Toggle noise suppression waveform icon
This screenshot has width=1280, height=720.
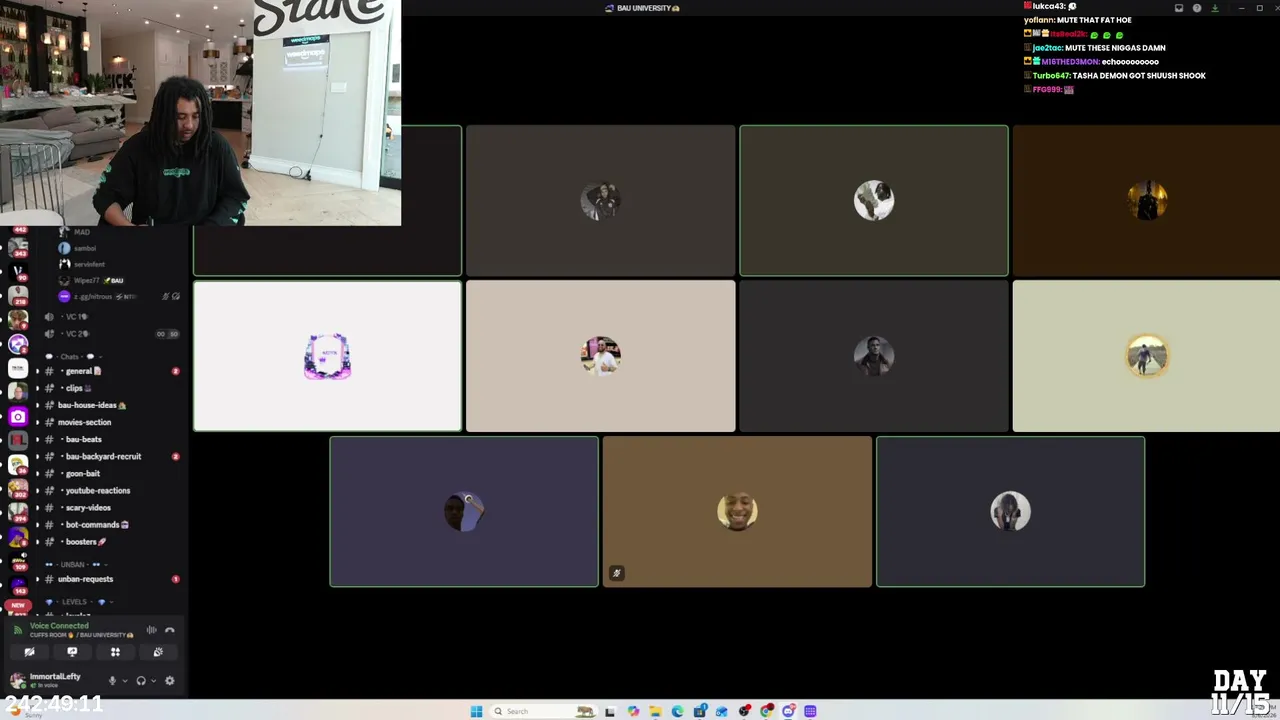(x=151, y=630)
